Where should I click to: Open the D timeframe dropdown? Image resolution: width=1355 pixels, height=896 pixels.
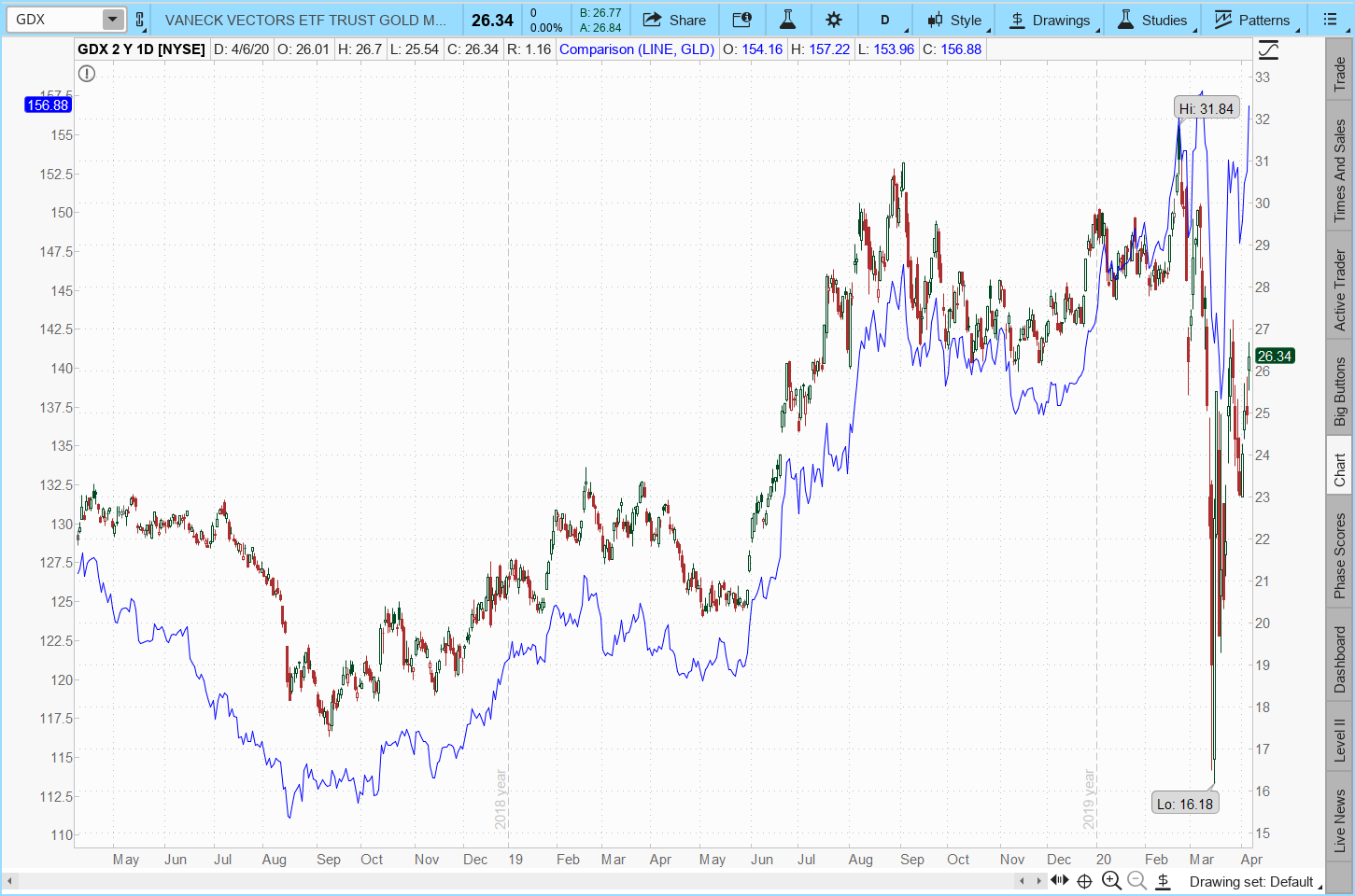[x=884, y=19]
